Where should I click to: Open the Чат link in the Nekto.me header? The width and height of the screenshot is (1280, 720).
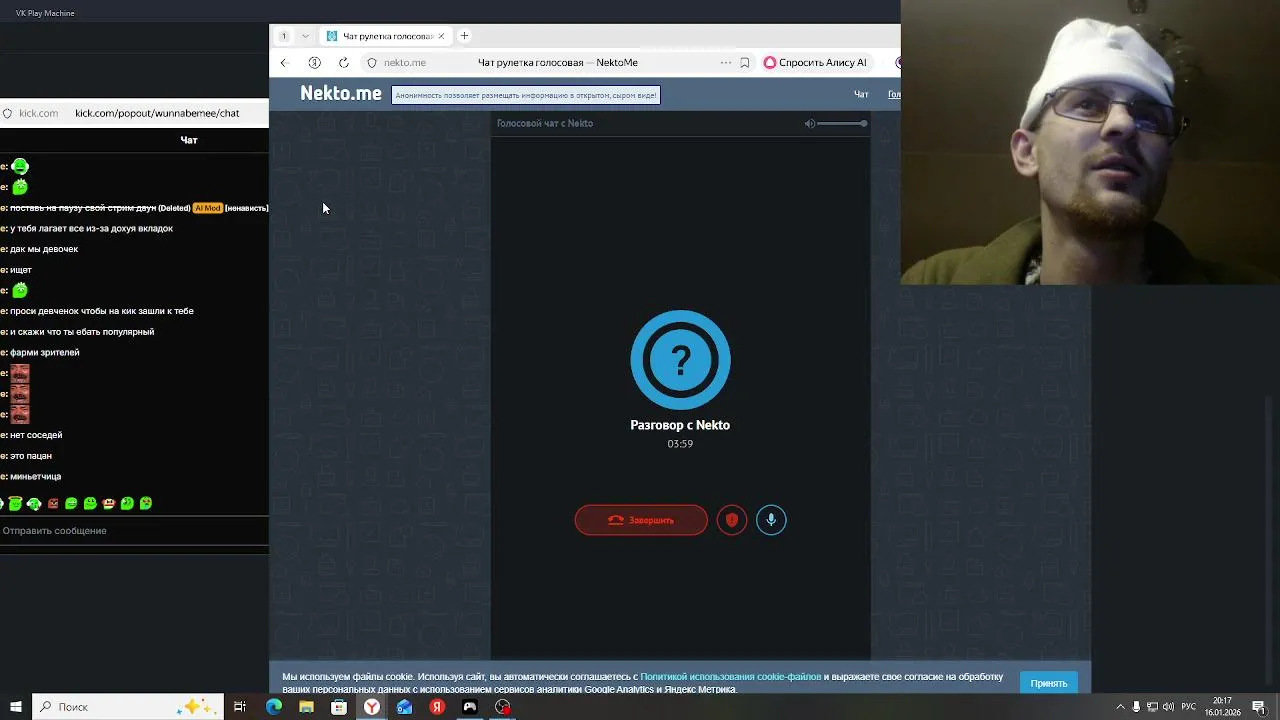point(861,94)
